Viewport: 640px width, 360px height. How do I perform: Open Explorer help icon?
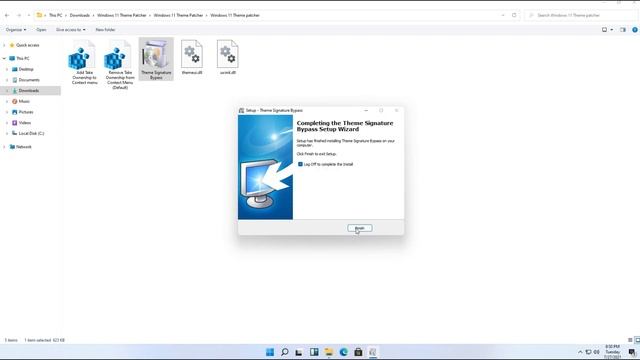point(635,30)
